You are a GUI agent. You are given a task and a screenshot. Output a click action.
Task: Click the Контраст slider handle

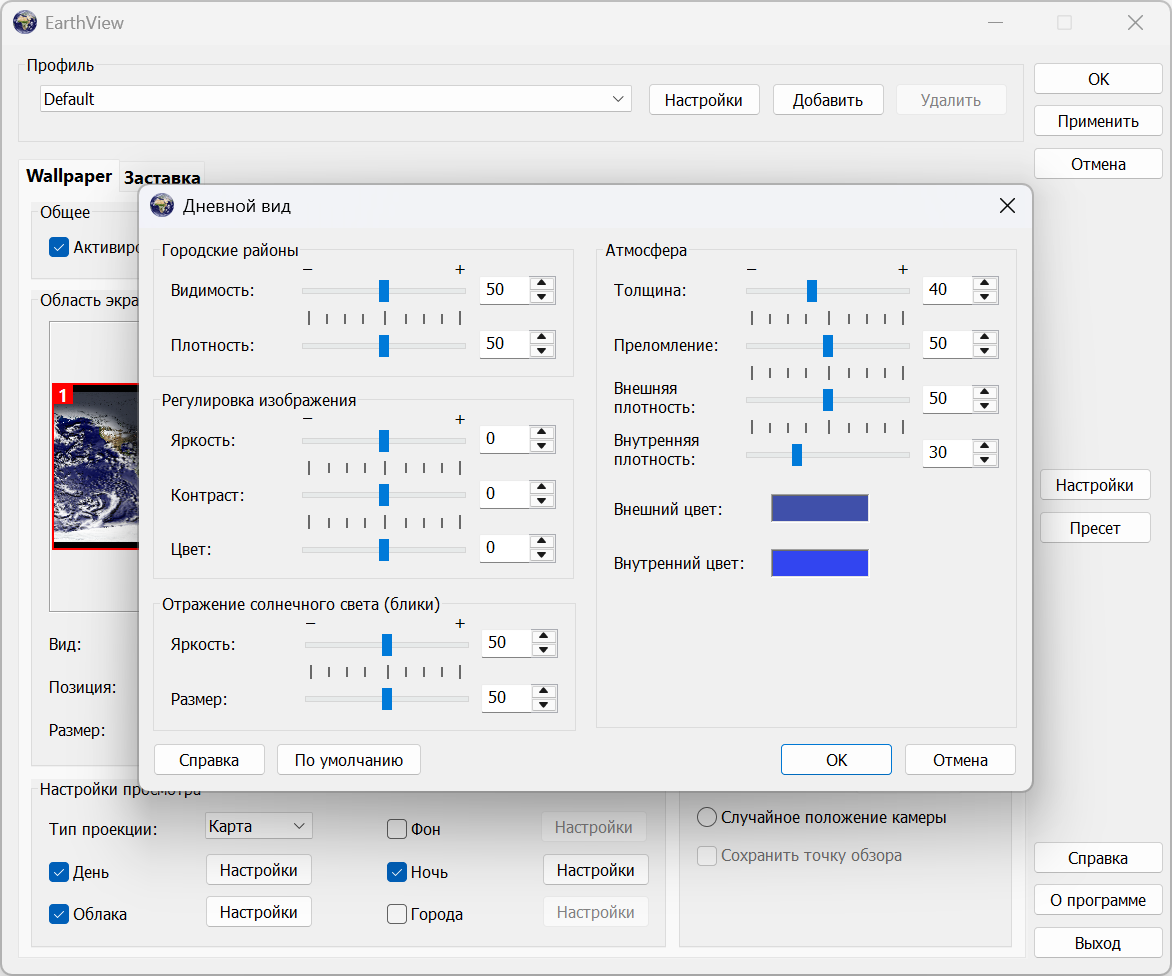(384, 495)
